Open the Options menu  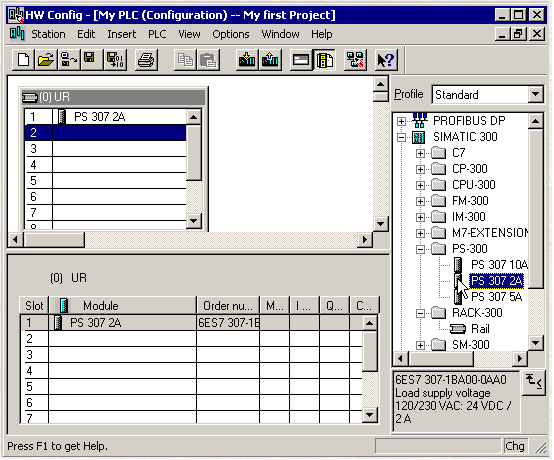pyautogui.click(x=231, y=34)
